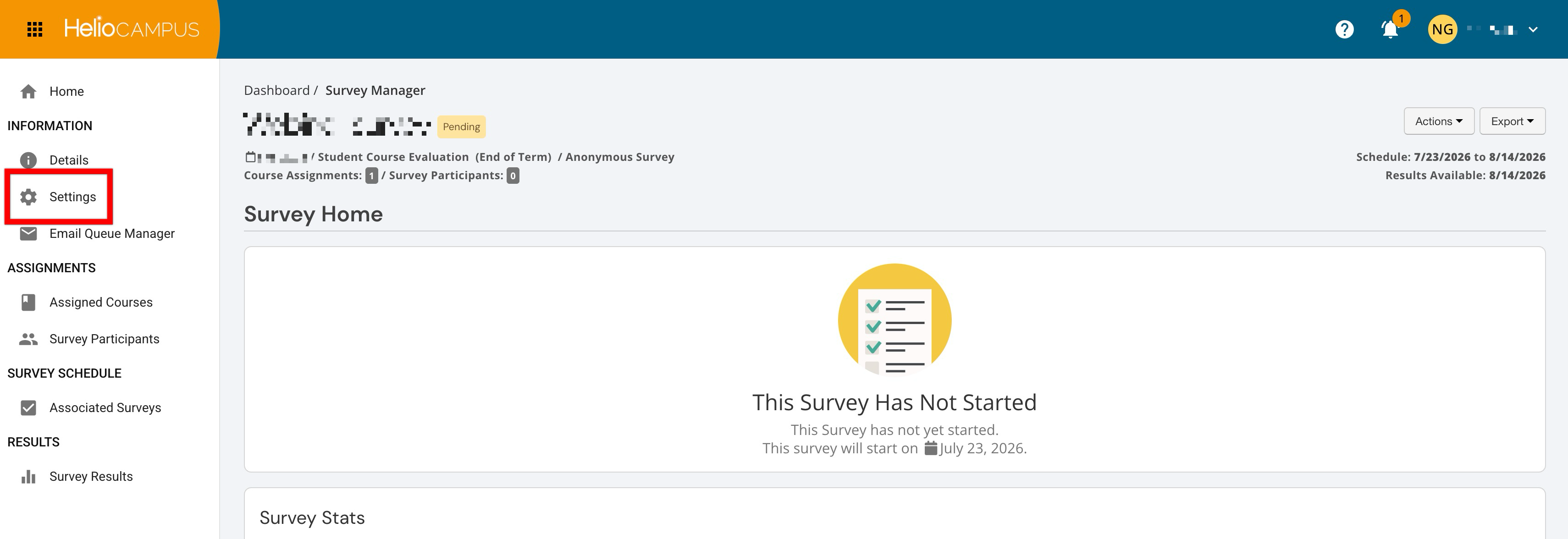Screen dimensions: 1568x539
Task: Click the Survey Results bar chart icon
Action: click(x=28, y=476)
